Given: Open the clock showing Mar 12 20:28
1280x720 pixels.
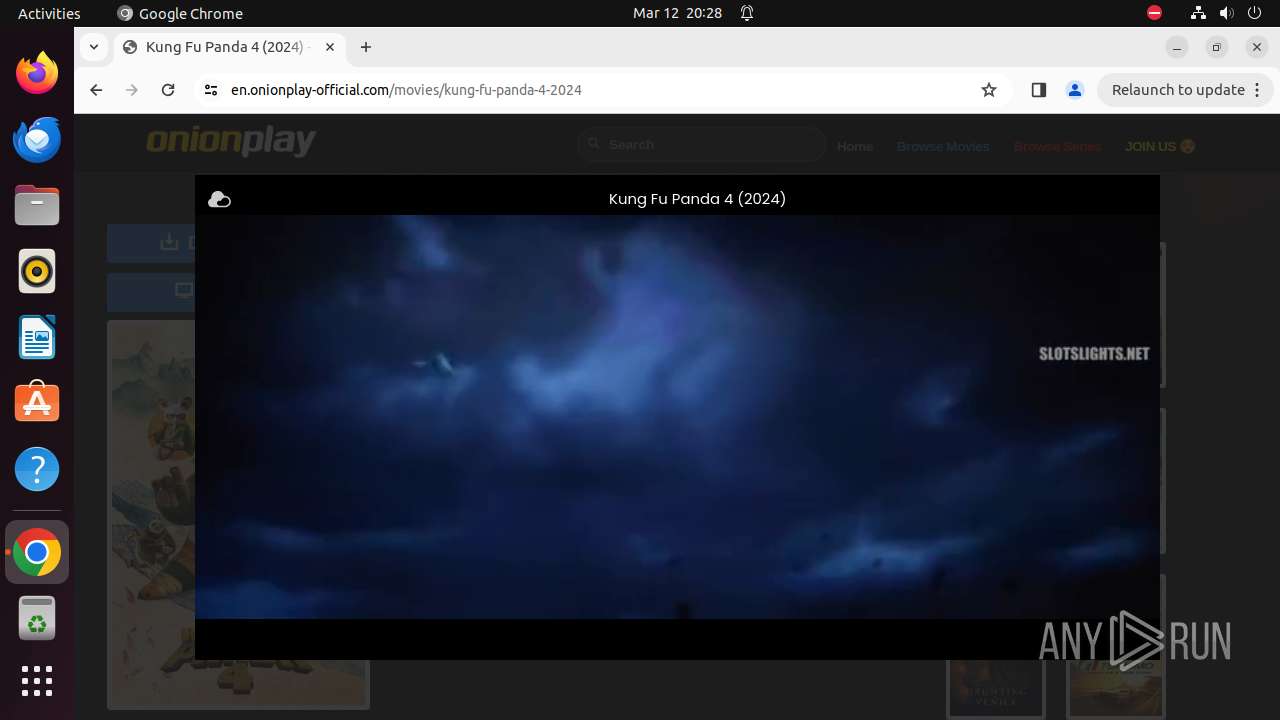Looking at the screenshot, I should click(677, 13).
